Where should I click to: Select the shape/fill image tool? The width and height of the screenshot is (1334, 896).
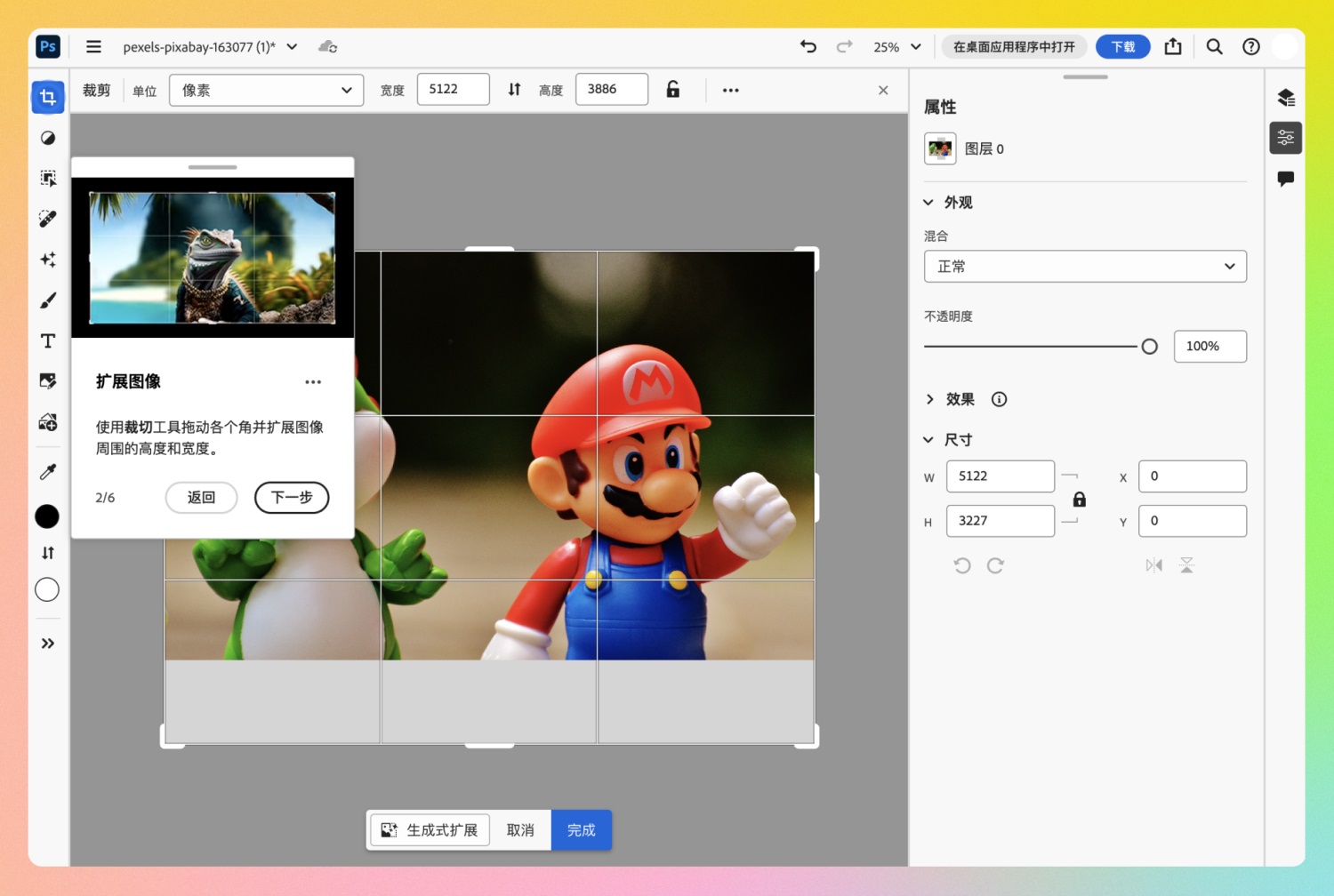(48, 381)
